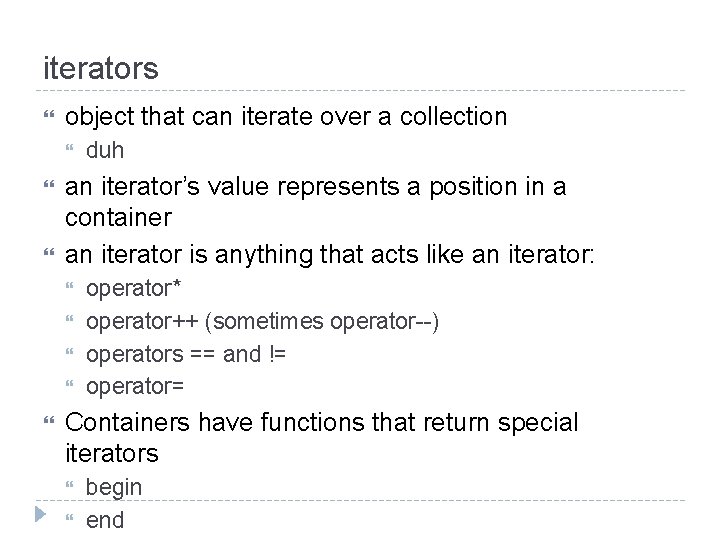This screenshot has height=540, width=720.
Task: Click the sub-bullet before "operator++ (sometimes operator--)"
Action: coord(70,322)
